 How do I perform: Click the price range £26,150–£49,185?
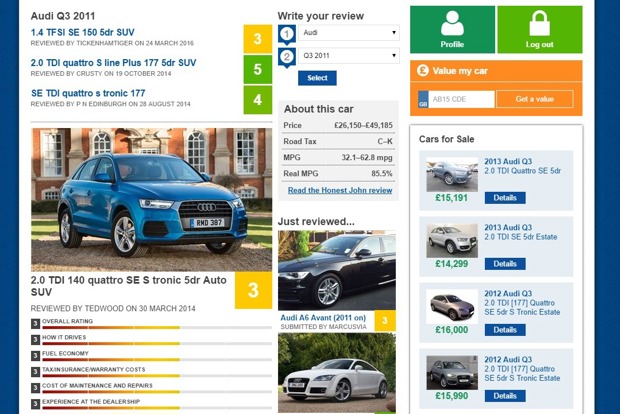click(363, 125)
